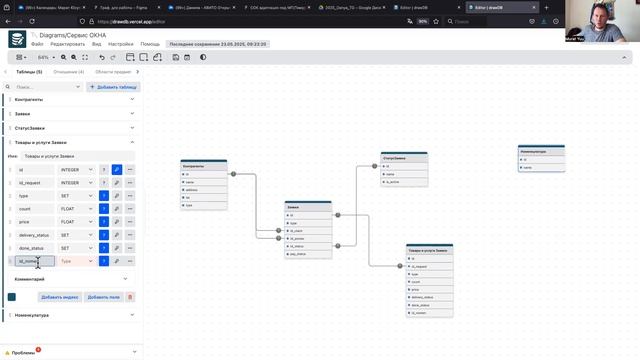Click the add subject area toolbar icon
Screen dimensions: 640x360
pos(144,58)
